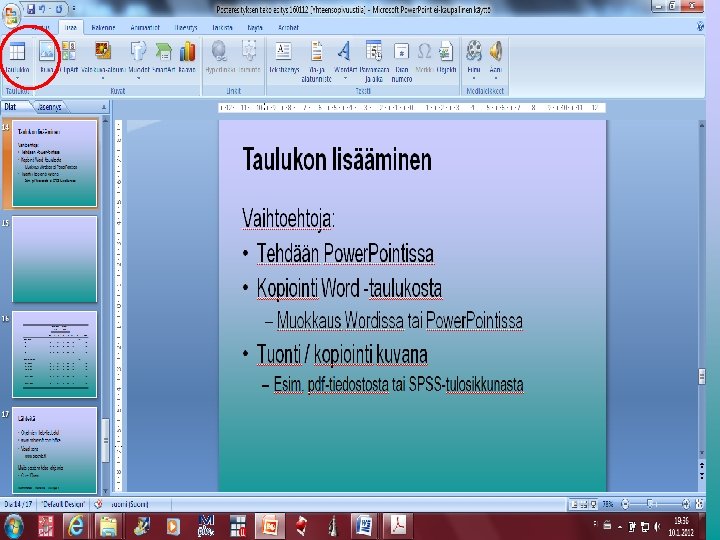This screenshot has height=540, width=720.
Task: Click the spell check status icon
Action: click(x=98, y=504)
